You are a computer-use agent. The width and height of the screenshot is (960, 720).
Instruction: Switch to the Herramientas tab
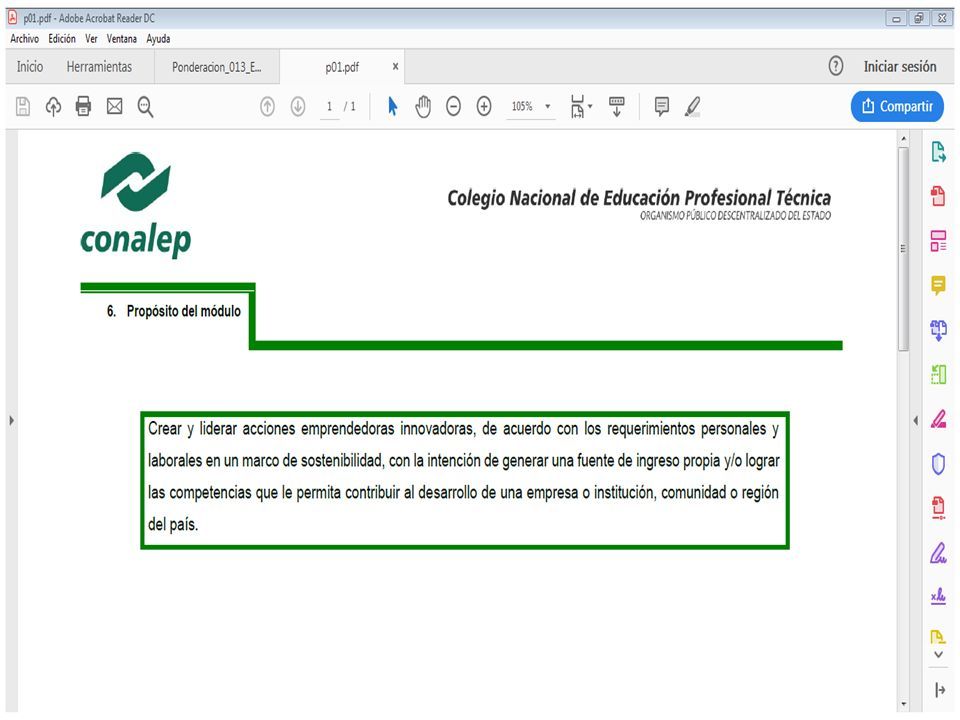click(99, 66)
